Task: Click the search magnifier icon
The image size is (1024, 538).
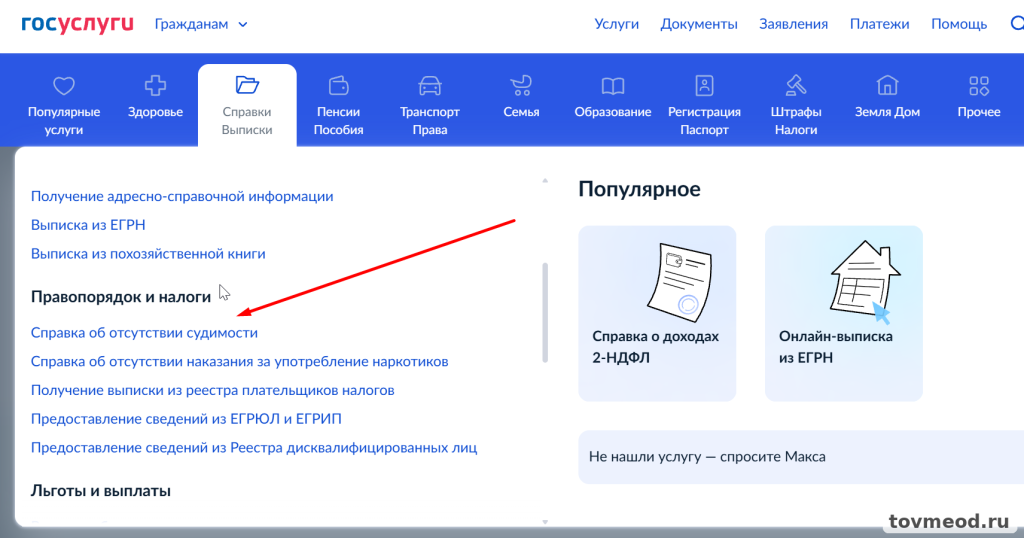Action: click(x=1017, y=24)
